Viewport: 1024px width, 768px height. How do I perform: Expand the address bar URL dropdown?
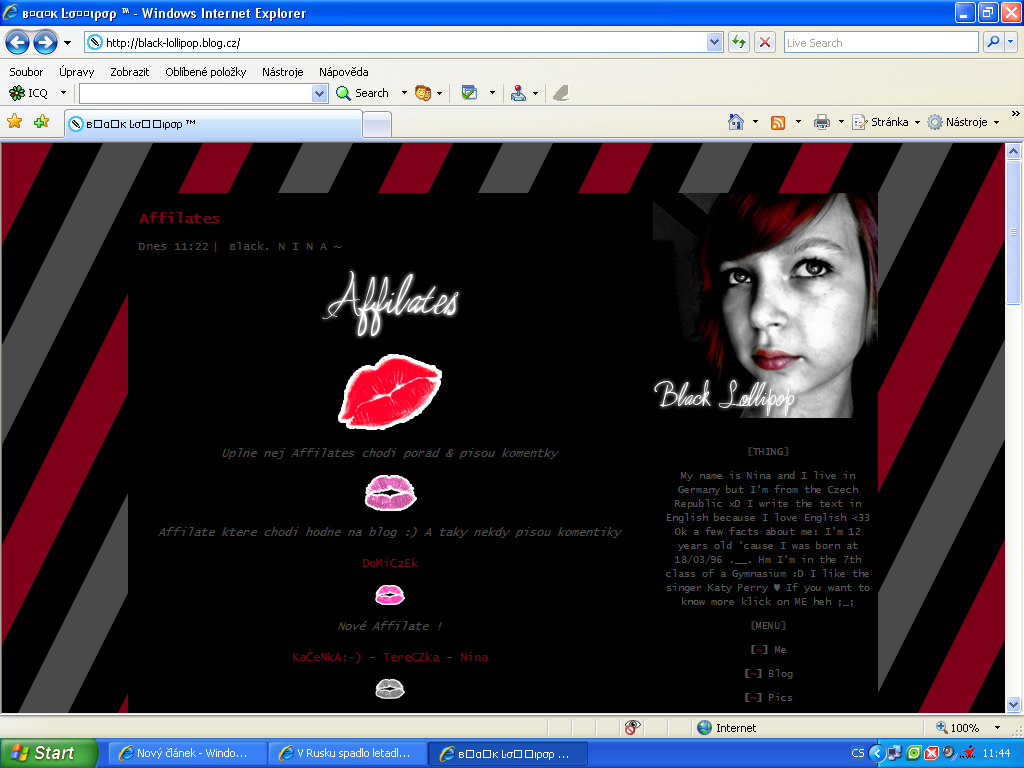point(714,42)
